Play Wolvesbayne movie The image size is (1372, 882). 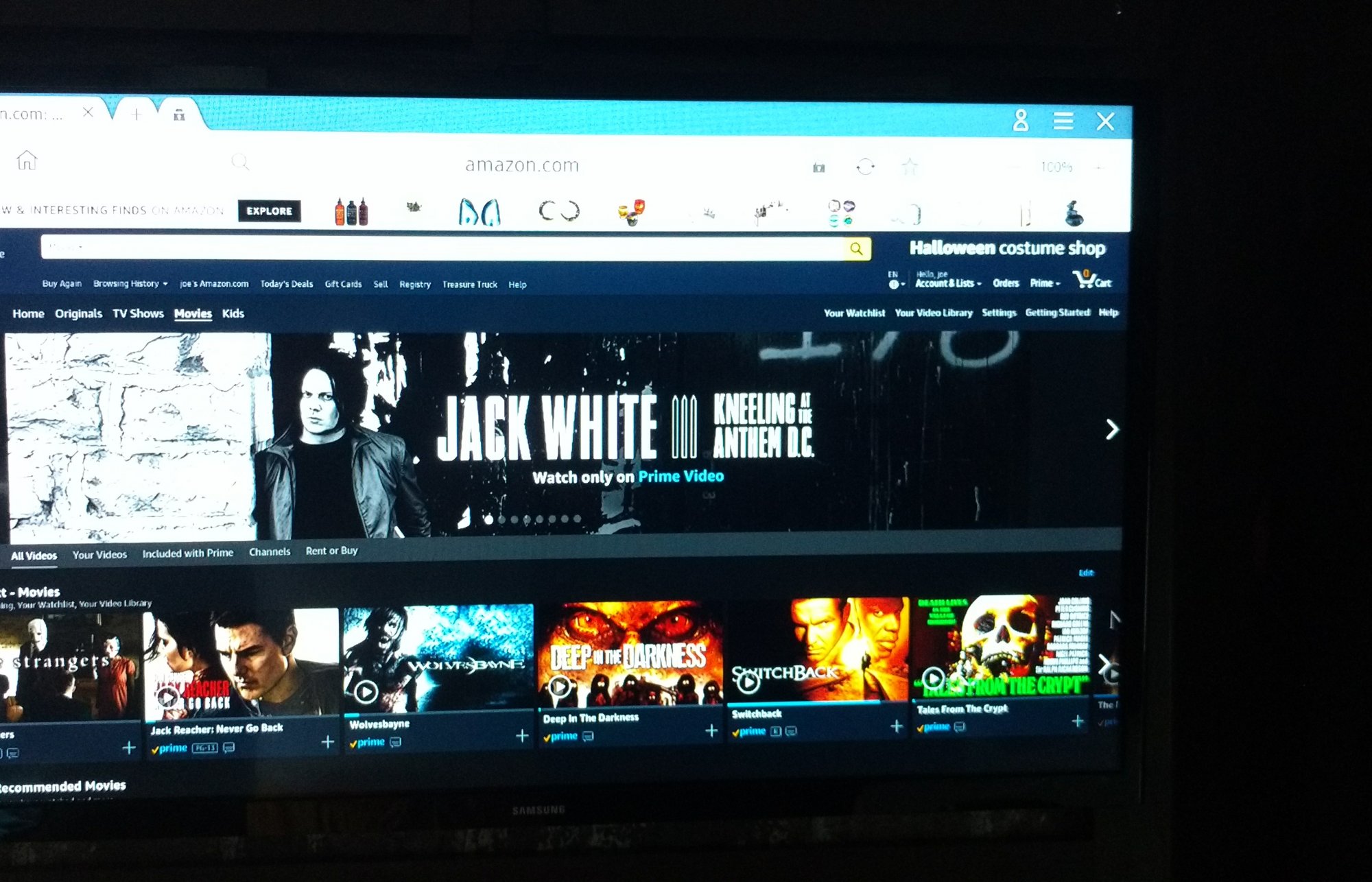coord(366,691)
